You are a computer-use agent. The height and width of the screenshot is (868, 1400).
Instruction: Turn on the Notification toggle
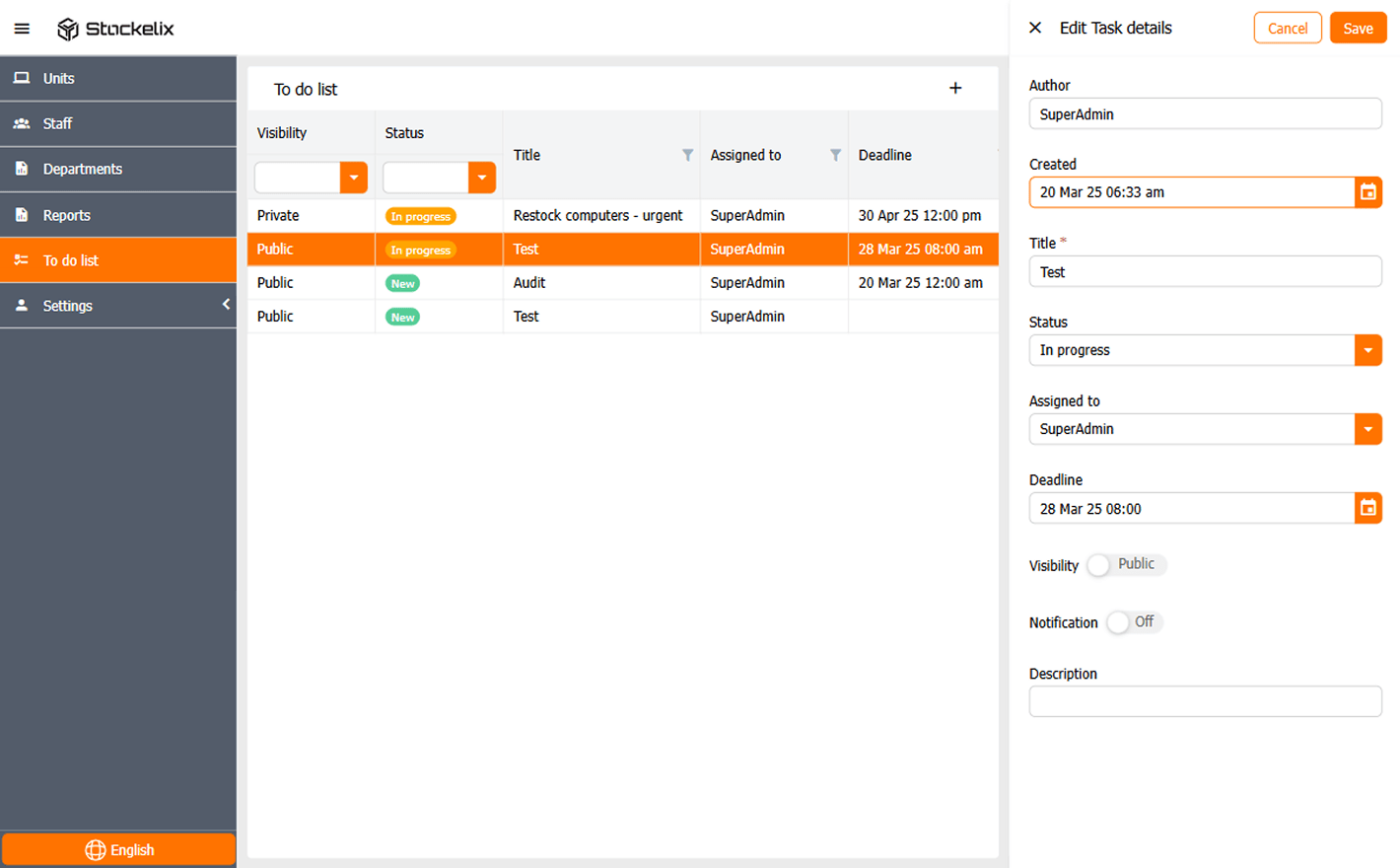pyautogui.click(x=1118, y=621)
